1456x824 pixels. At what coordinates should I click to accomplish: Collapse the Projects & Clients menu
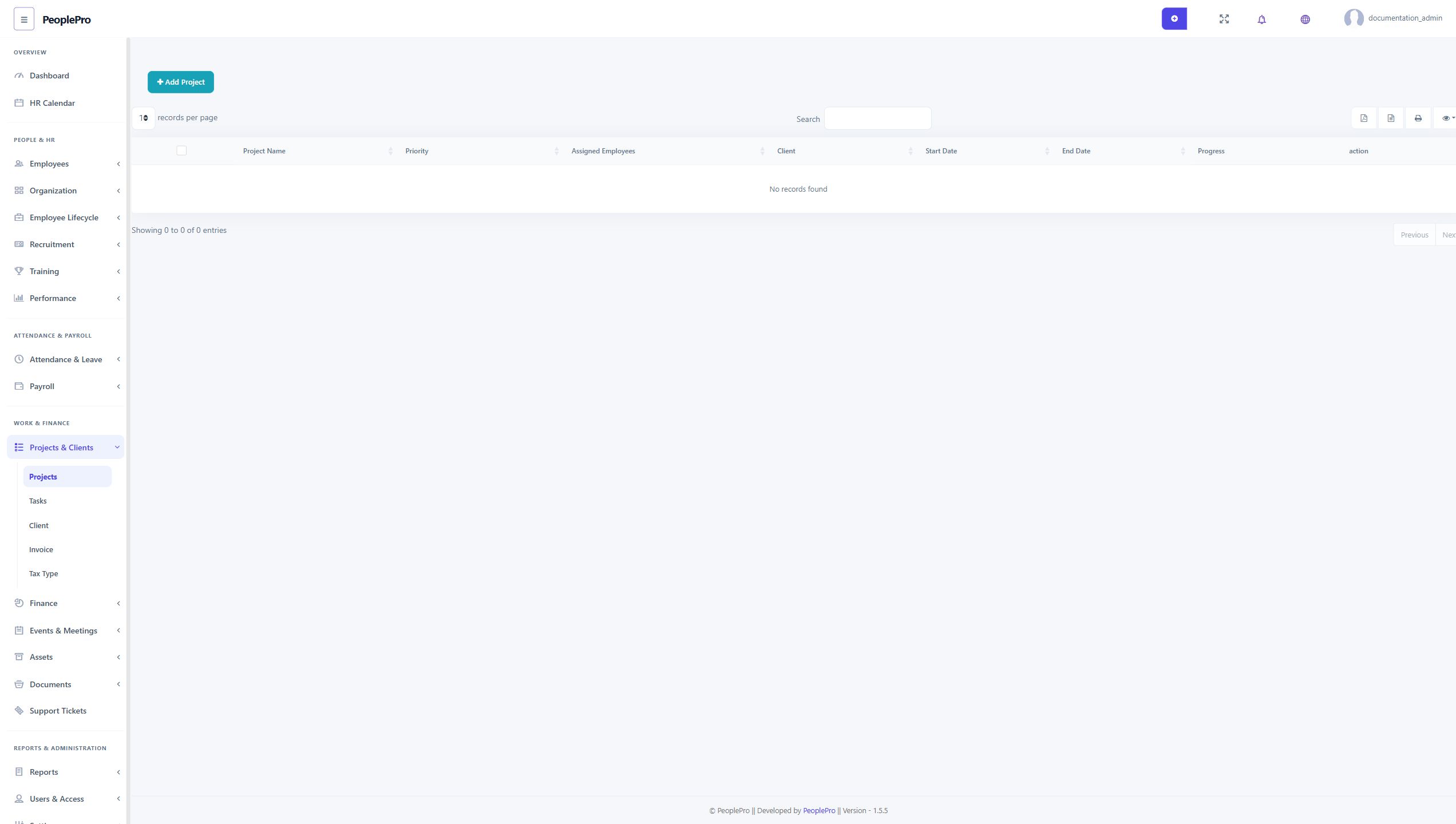66,447
